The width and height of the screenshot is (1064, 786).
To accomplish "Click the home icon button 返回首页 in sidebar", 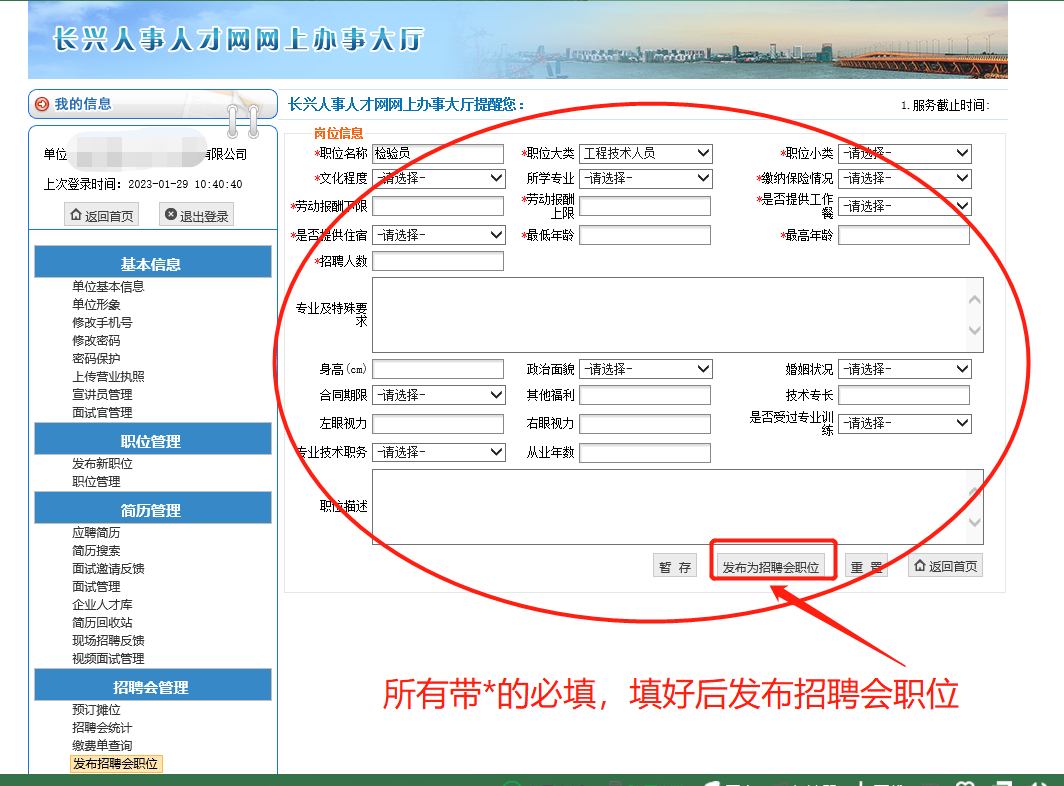I will point(100,216).
